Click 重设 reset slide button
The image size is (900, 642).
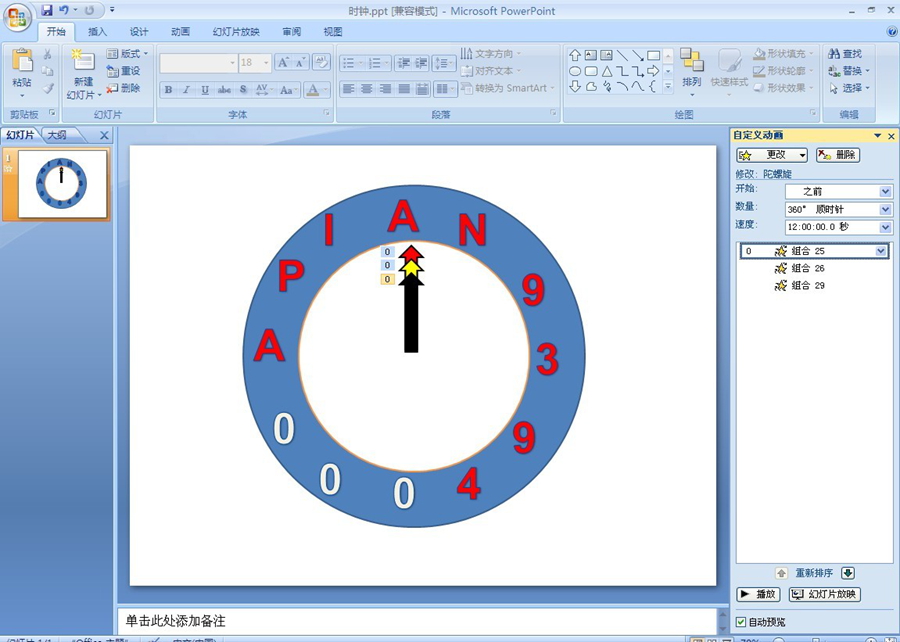point(123,71)
